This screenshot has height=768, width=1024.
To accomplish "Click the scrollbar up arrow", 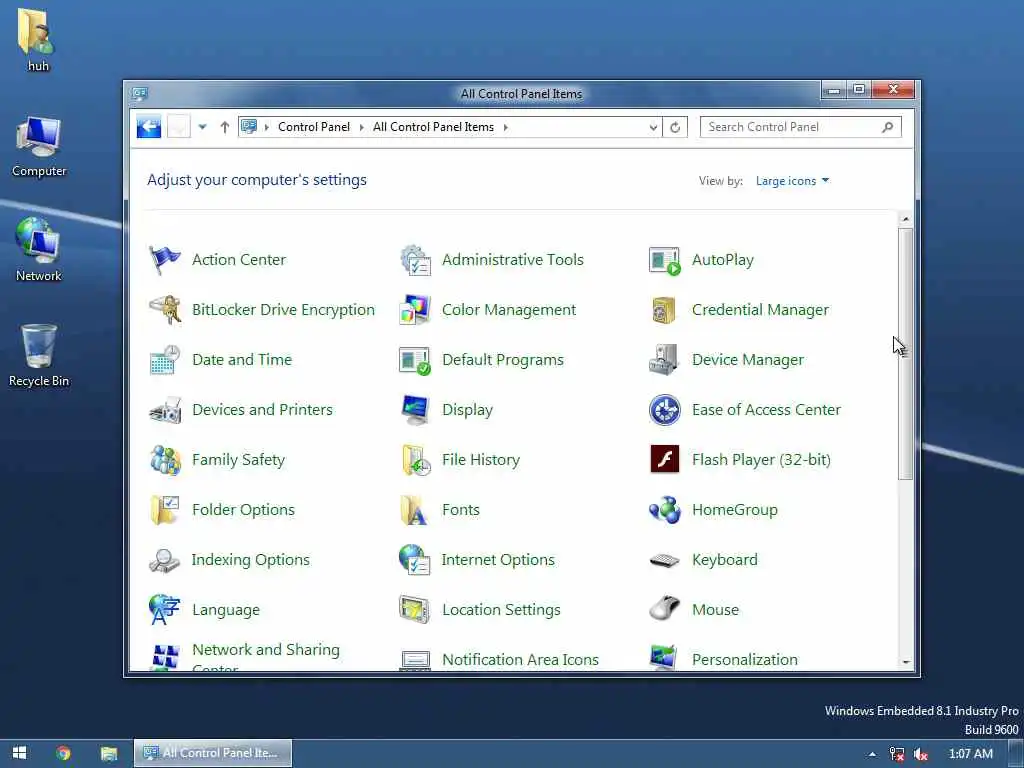I will click(x=906, y=219).
